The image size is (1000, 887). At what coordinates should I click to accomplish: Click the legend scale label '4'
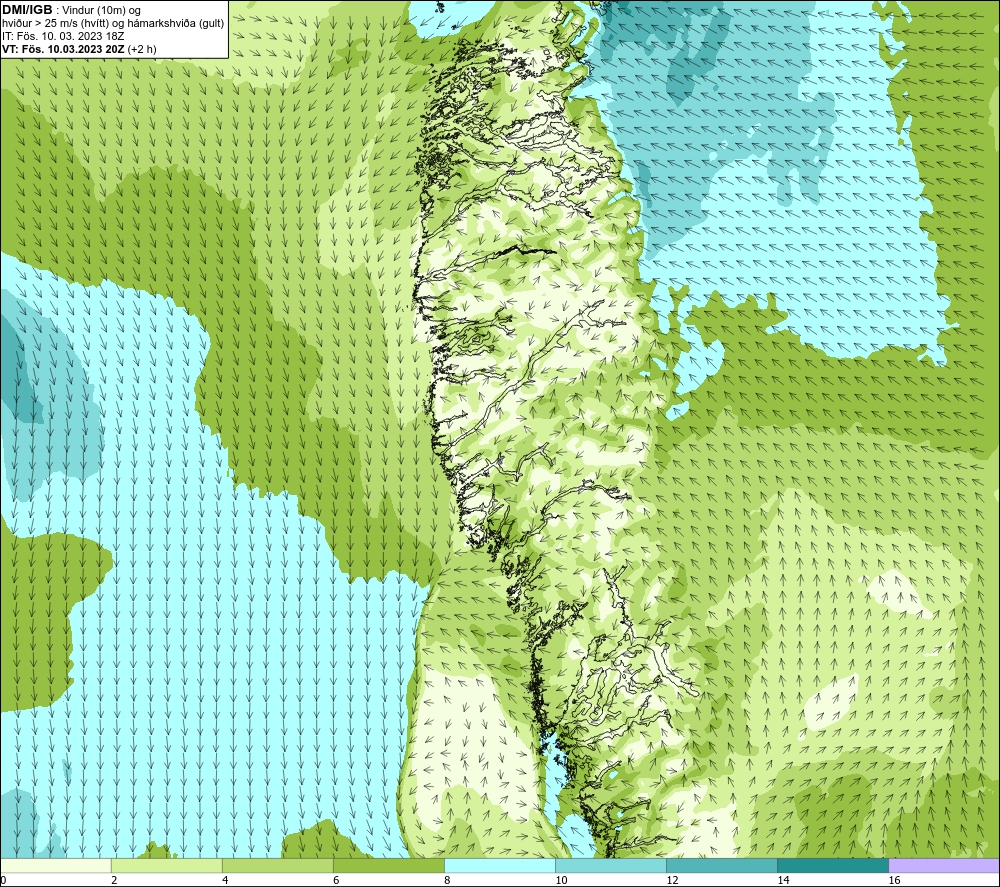[225, 880]
